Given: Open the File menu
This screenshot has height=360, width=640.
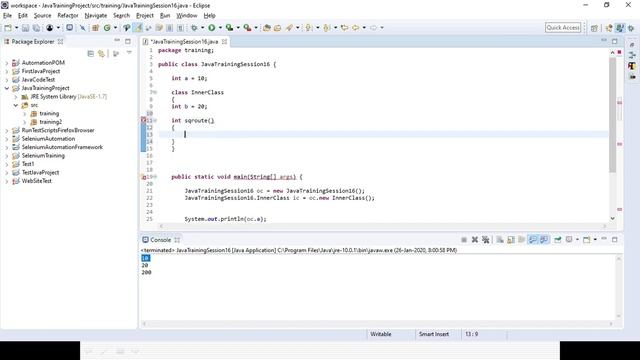Looking at the screenshot, I should (7, 16).
